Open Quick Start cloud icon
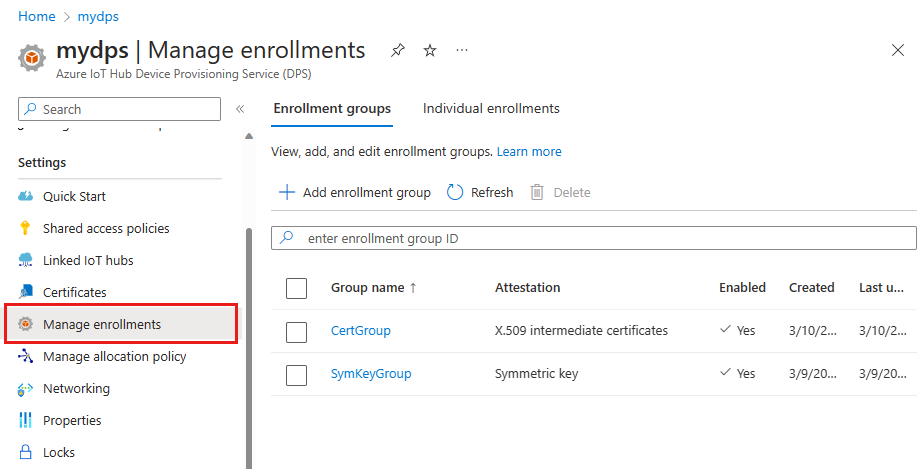The height and width of the screenshot is (469, 924). [x=26, y=196]
